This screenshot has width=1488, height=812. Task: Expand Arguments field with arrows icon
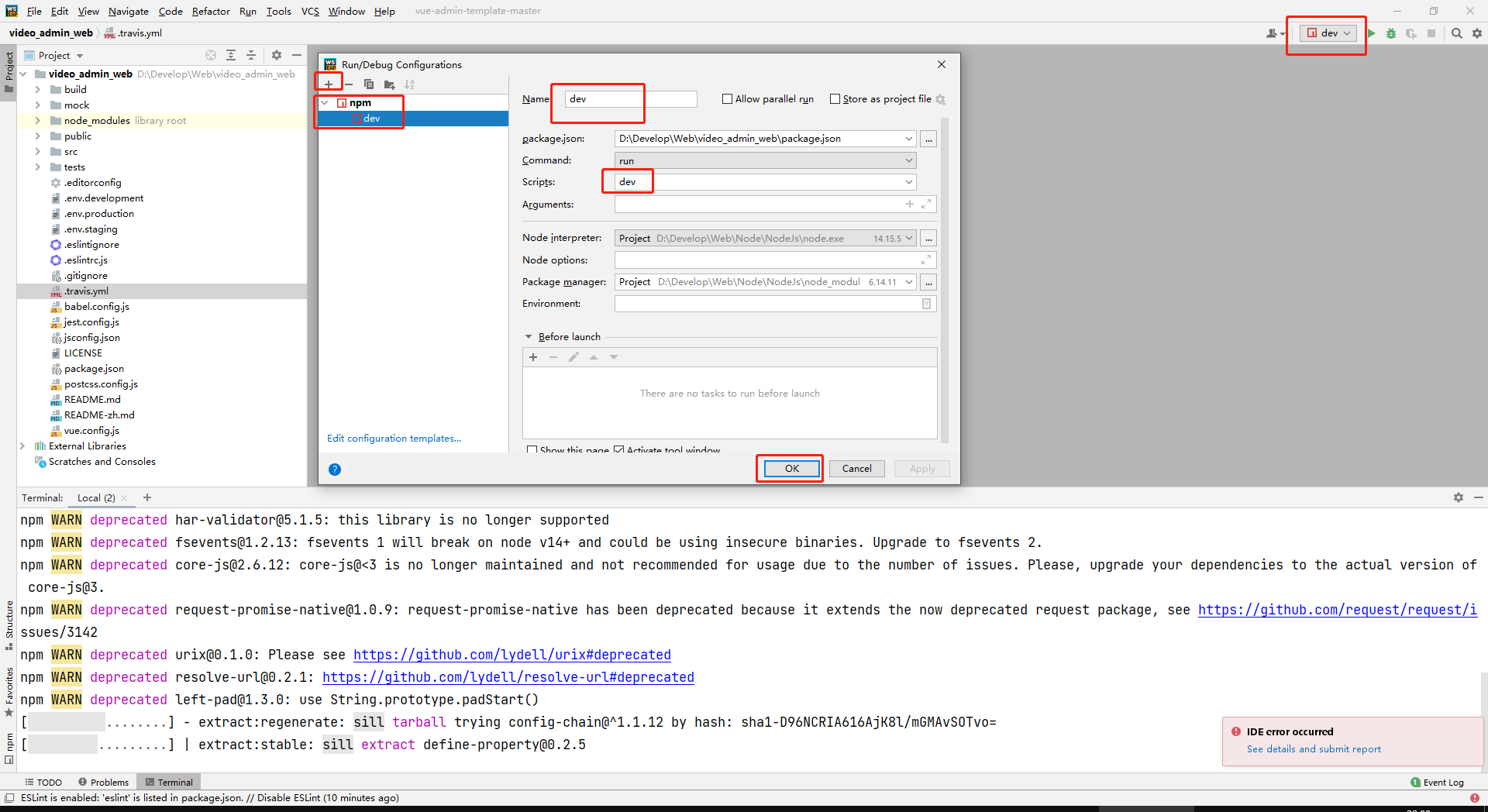[x=926, y=205]
